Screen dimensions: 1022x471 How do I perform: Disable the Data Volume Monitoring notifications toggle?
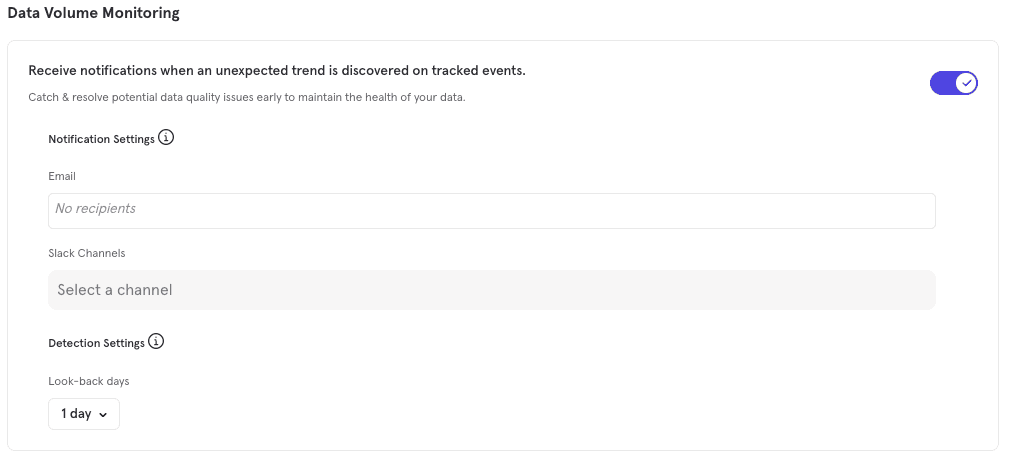tap(953, 83)
